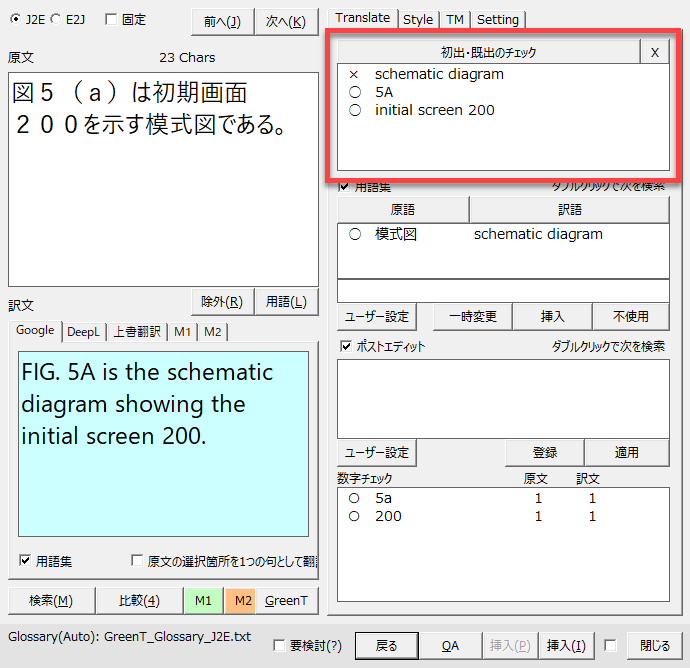Toggle the ポストエディット checkbox

pos(346,346)
